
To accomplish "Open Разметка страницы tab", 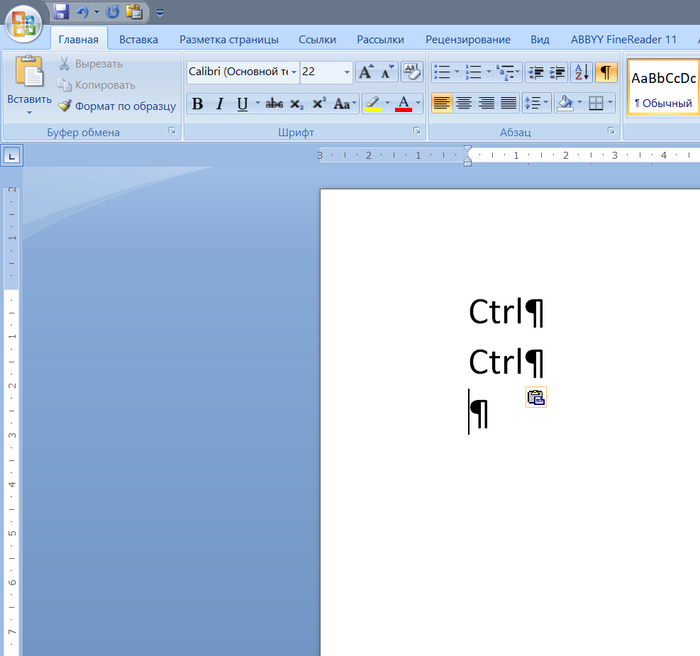I will coord(229,39).
